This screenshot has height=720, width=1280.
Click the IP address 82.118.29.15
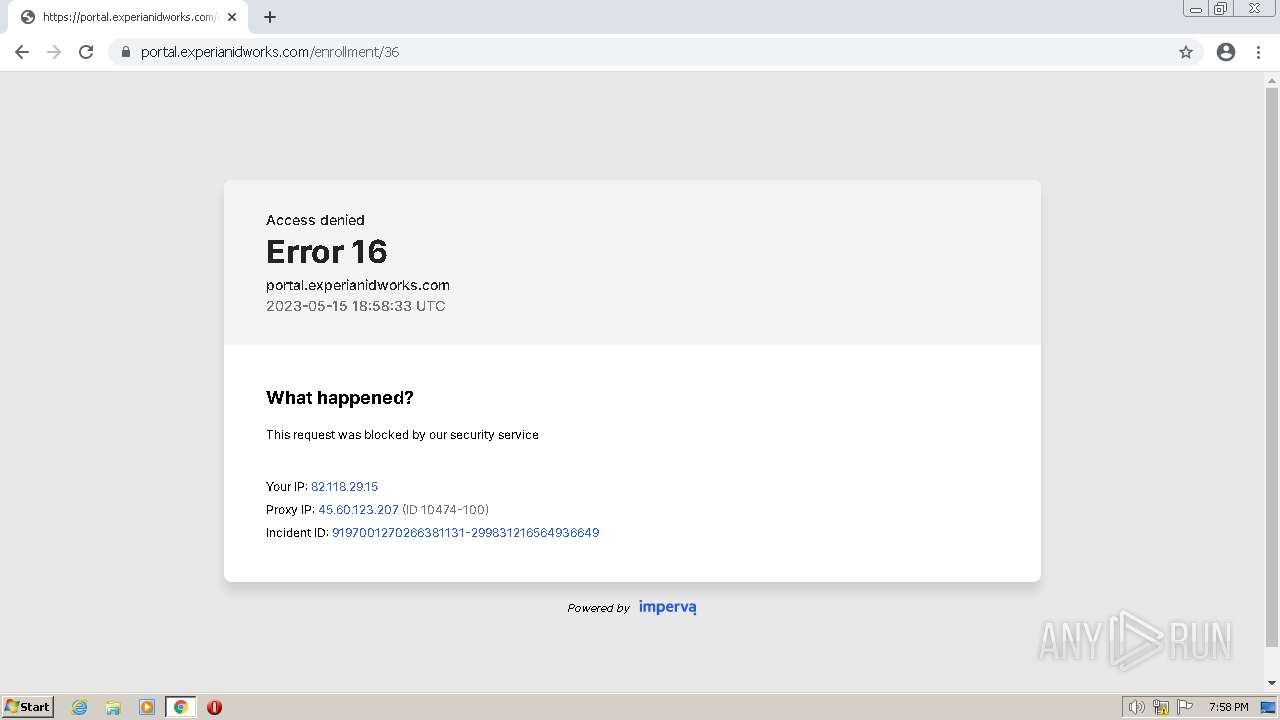click(x=344, y=487)
